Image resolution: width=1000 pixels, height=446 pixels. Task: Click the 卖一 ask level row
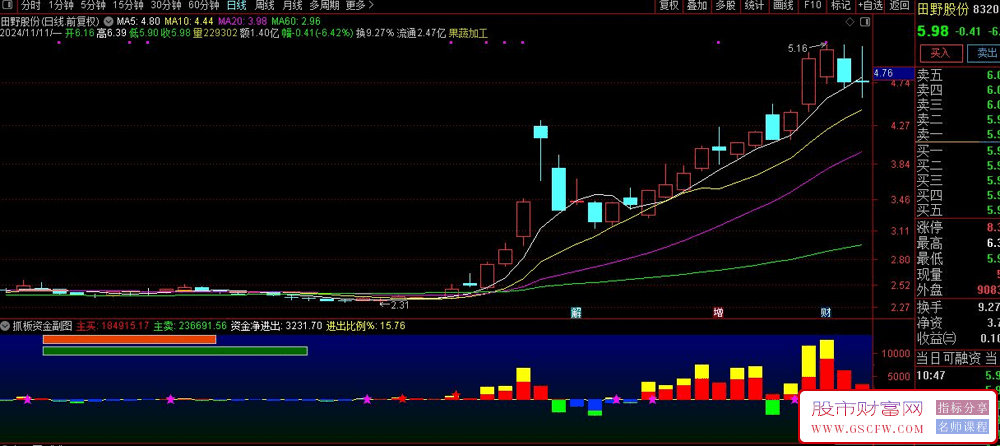pos(958,135)
